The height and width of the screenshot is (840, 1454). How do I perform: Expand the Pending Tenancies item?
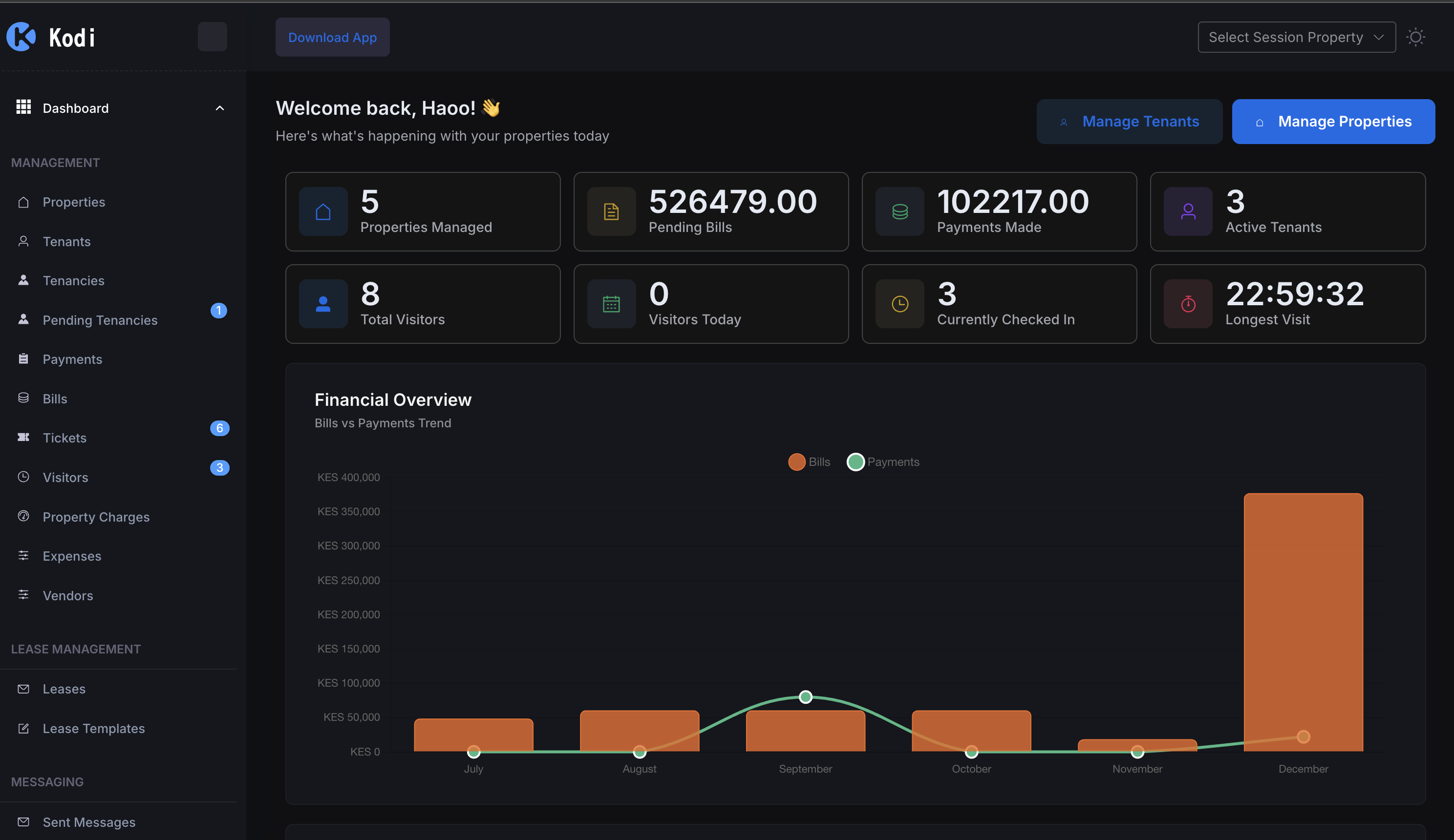coord(100,319)
